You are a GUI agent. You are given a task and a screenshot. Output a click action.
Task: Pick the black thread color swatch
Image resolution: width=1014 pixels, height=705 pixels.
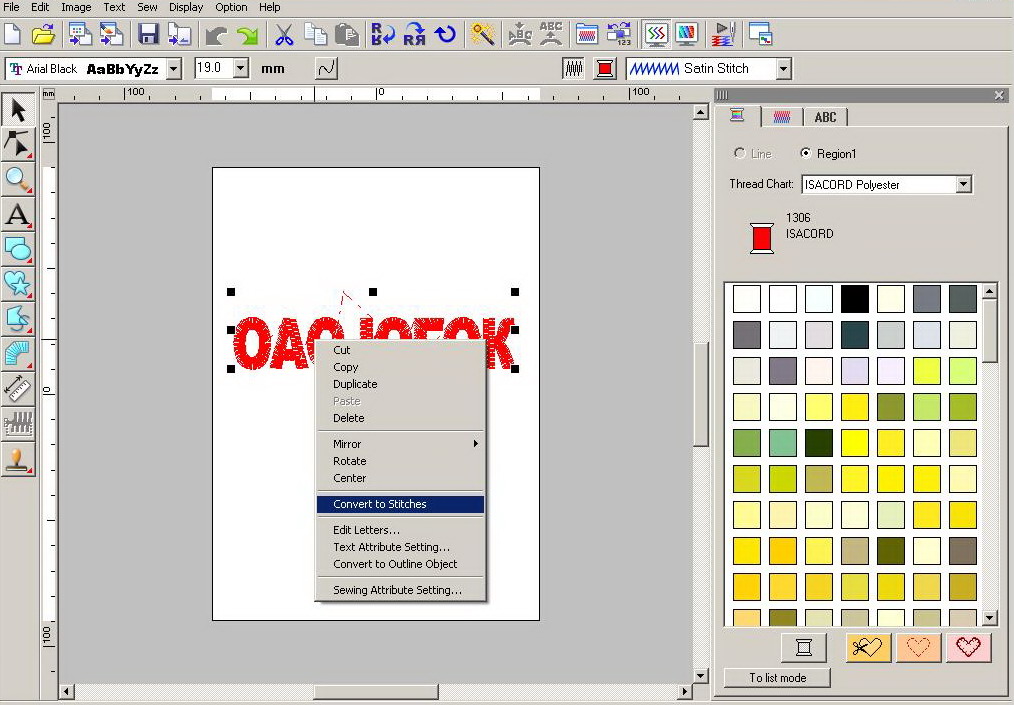point(854,298)
